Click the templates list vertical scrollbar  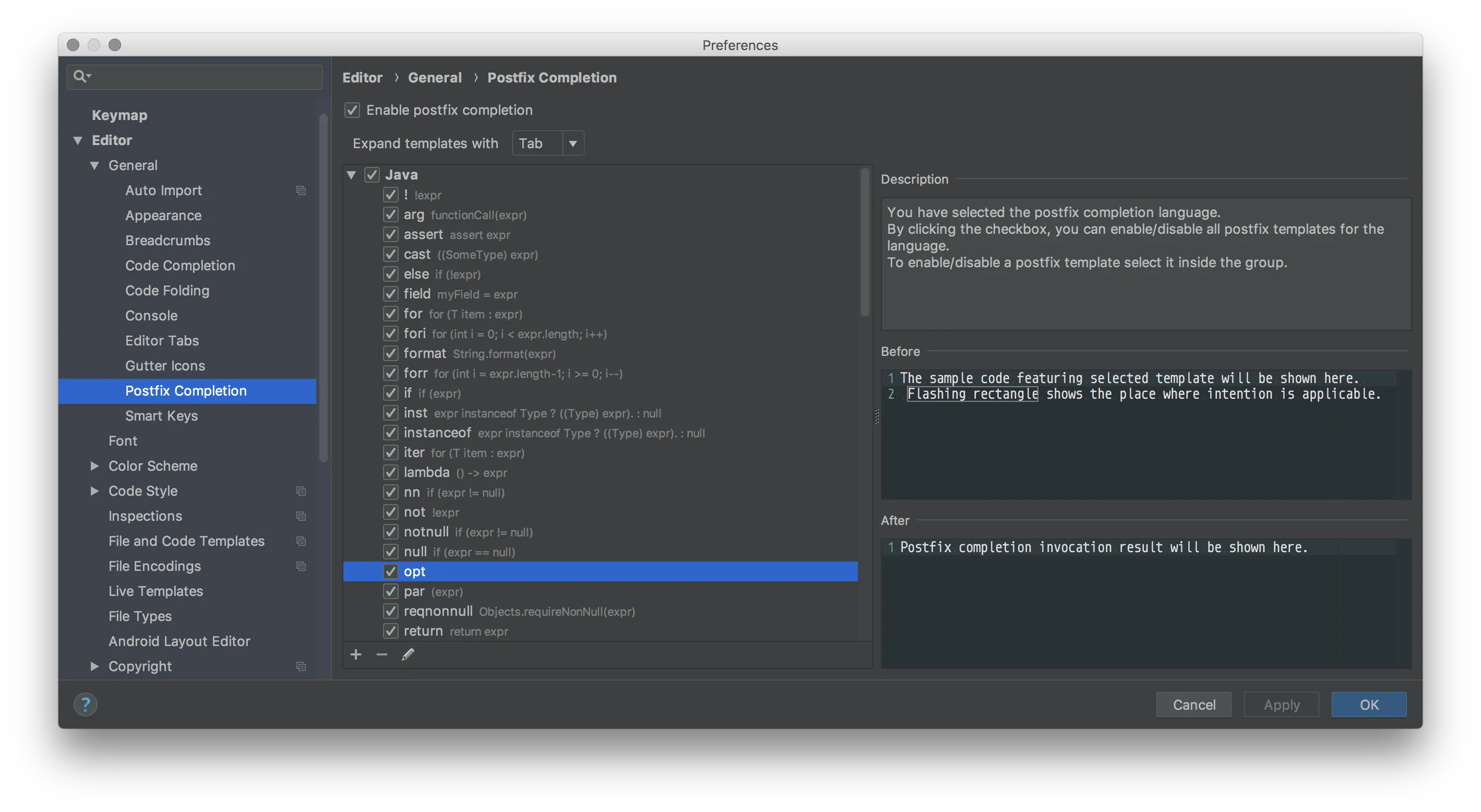tap(864, 242)
